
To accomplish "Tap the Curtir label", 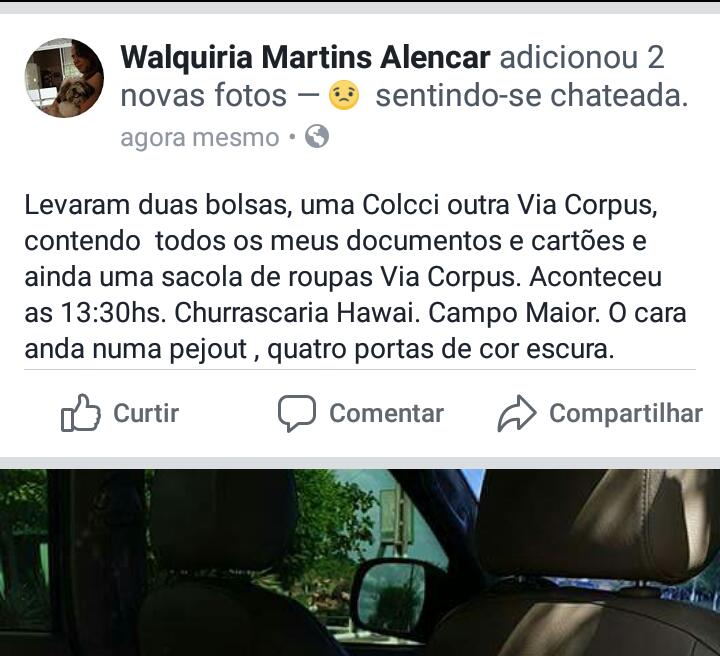I will pos(146,413).
